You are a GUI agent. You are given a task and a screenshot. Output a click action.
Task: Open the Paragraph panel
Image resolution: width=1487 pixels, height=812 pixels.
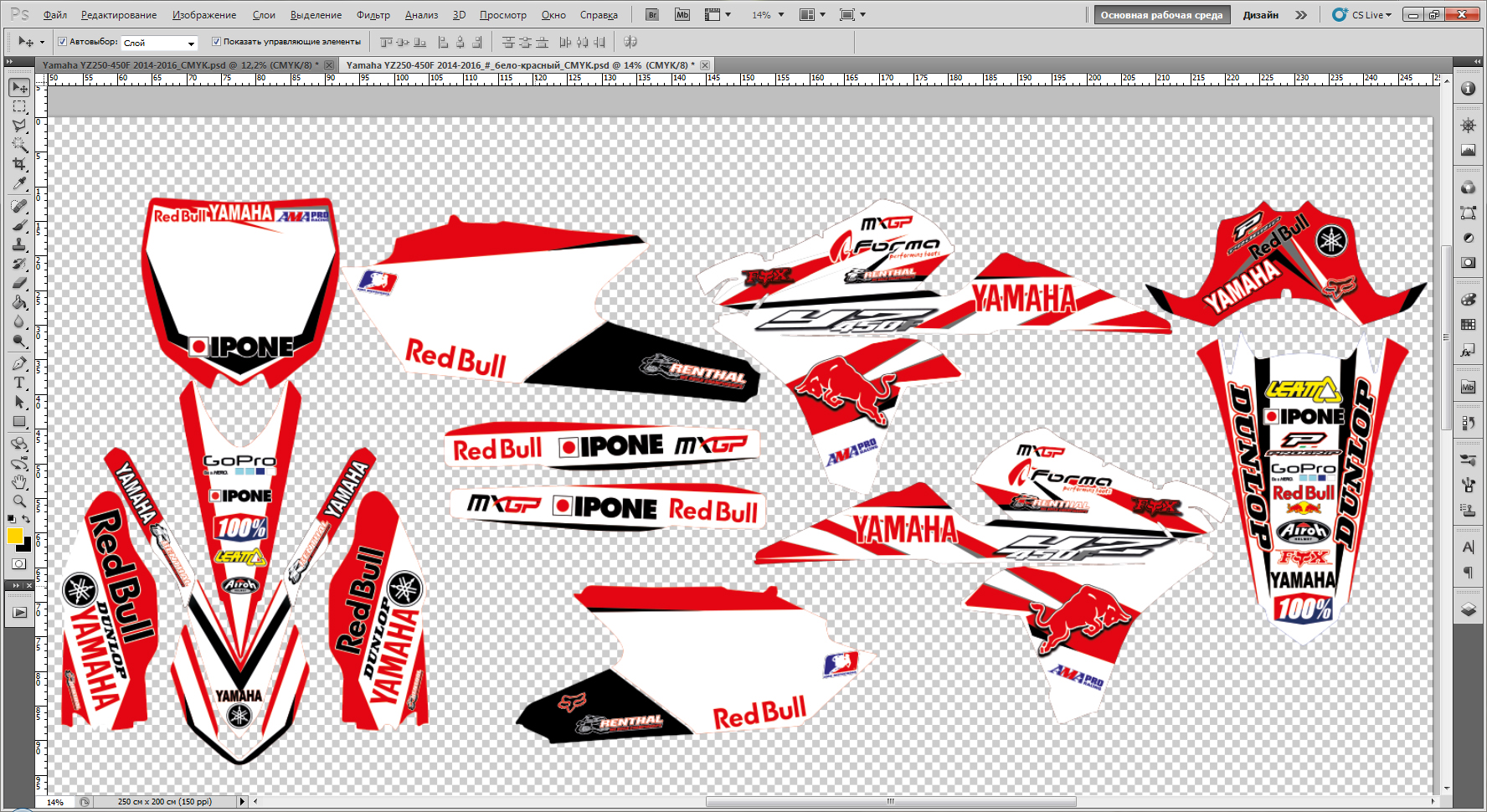tap(1468, 573)
